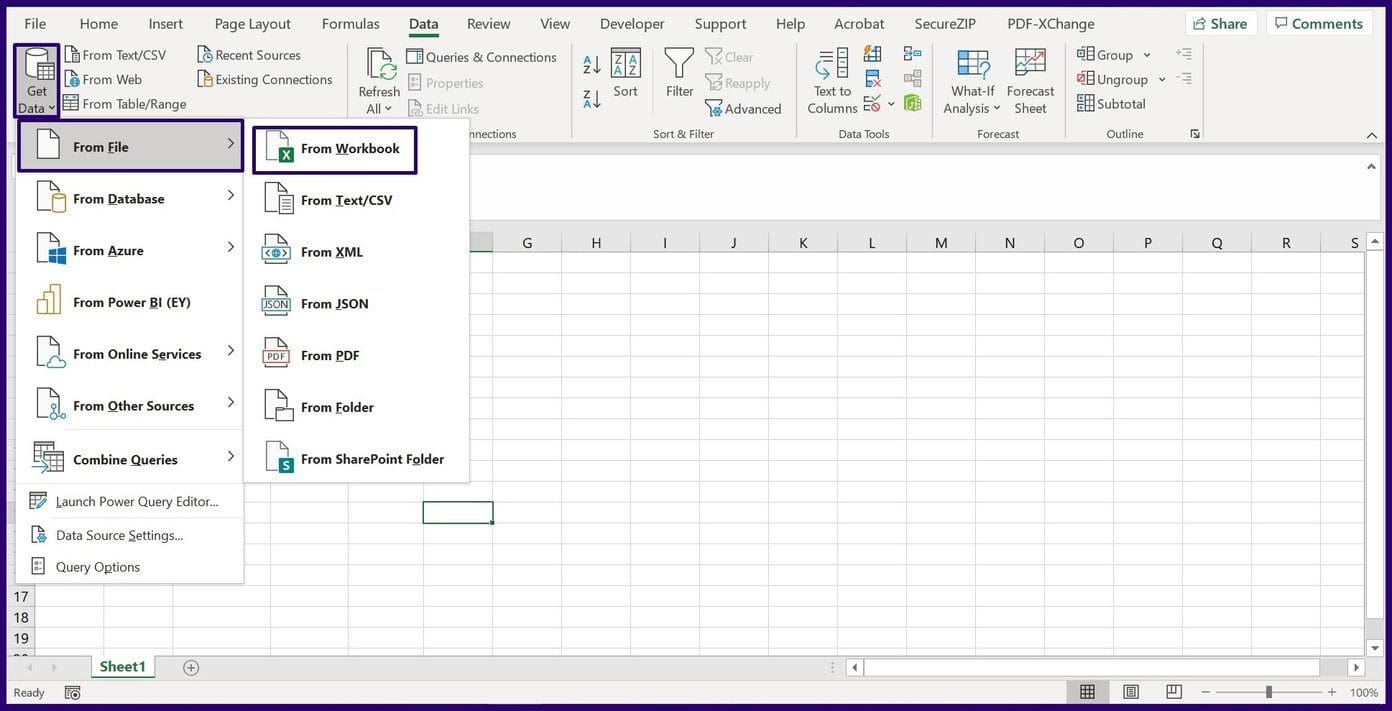Open What-If Analysis dropdown

tap(972, 81)
